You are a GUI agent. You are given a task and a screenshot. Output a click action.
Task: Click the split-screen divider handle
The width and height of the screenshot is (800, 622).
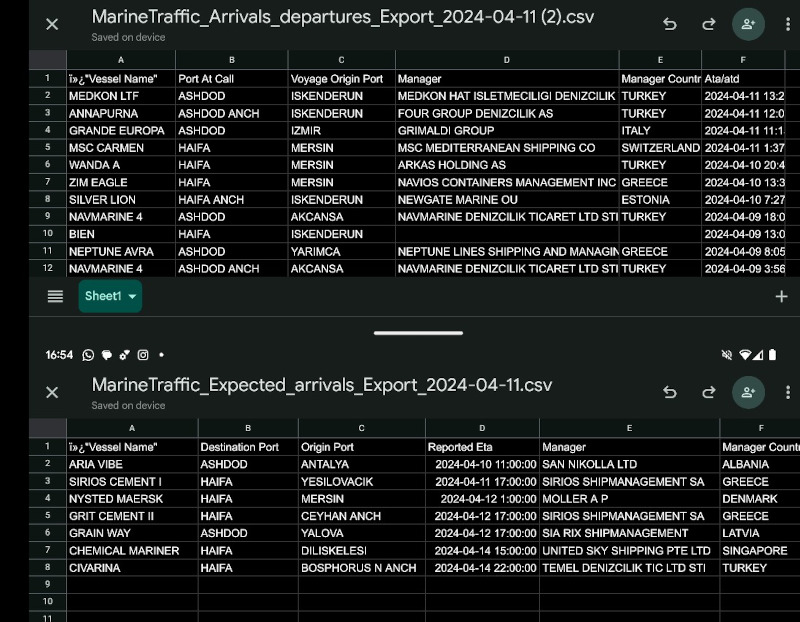(418, 332)
